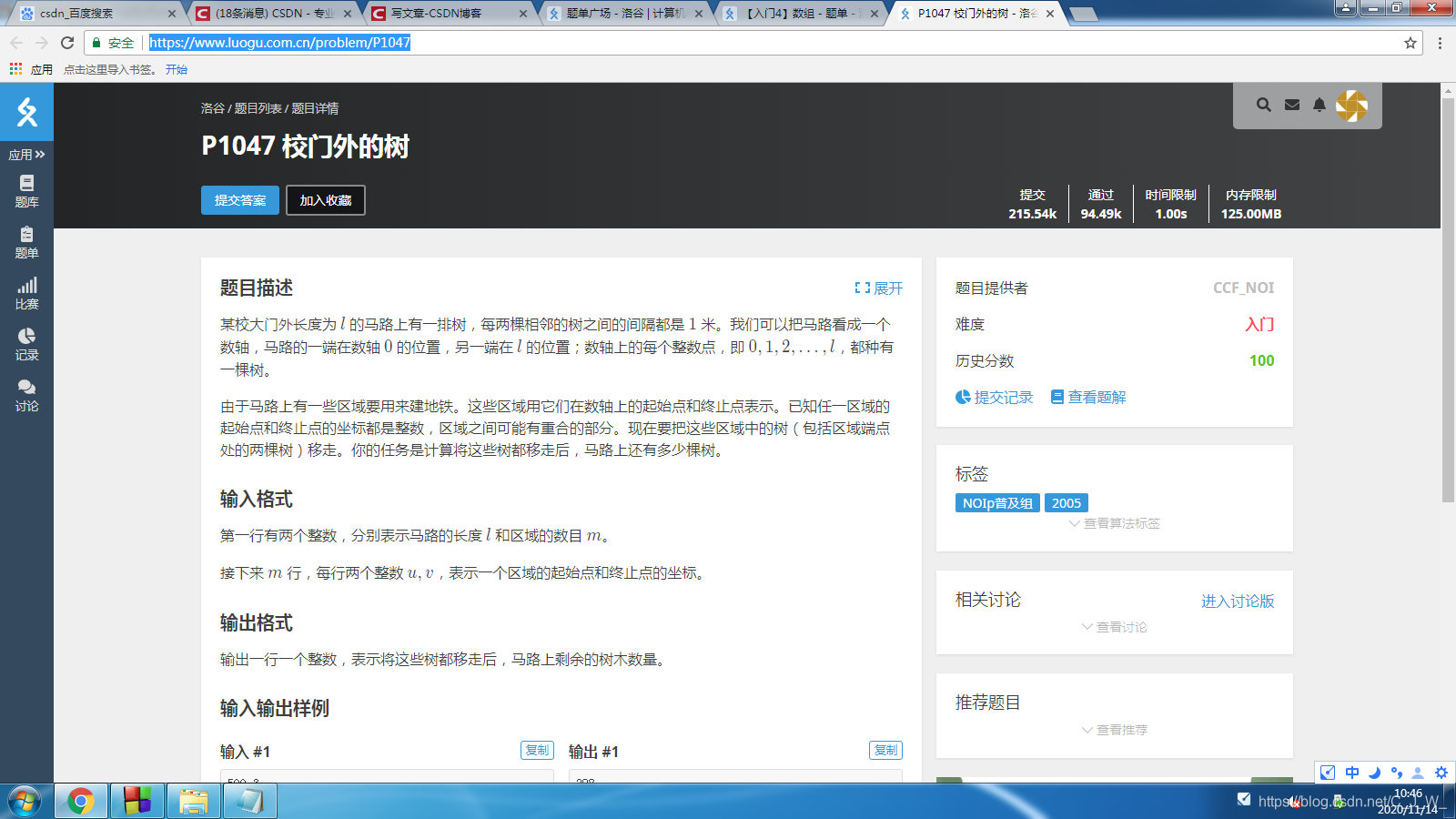Open the 题单 problem list sidebar icon
The image size is (1456, 819).
(26, 242)
